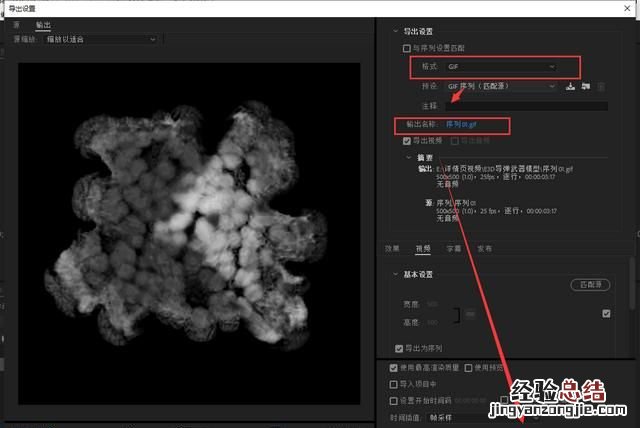Open the 格式 GIF format dropdown

coord(501,67)
